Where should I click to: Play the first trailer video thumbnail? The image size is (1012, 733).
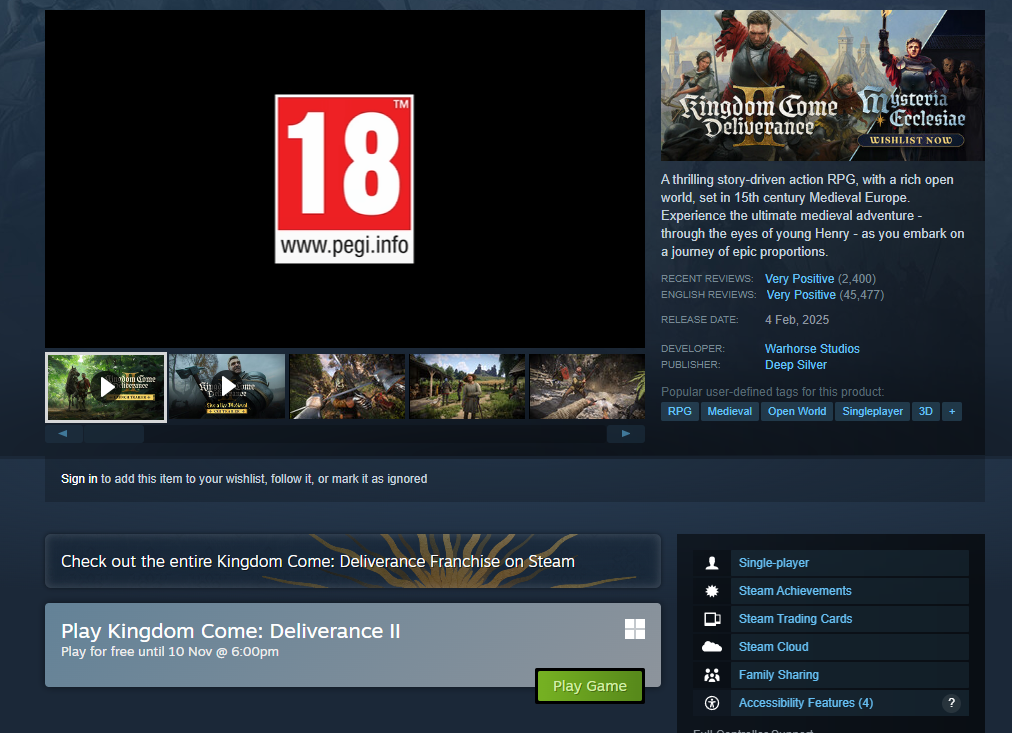[x=106, y=386]
